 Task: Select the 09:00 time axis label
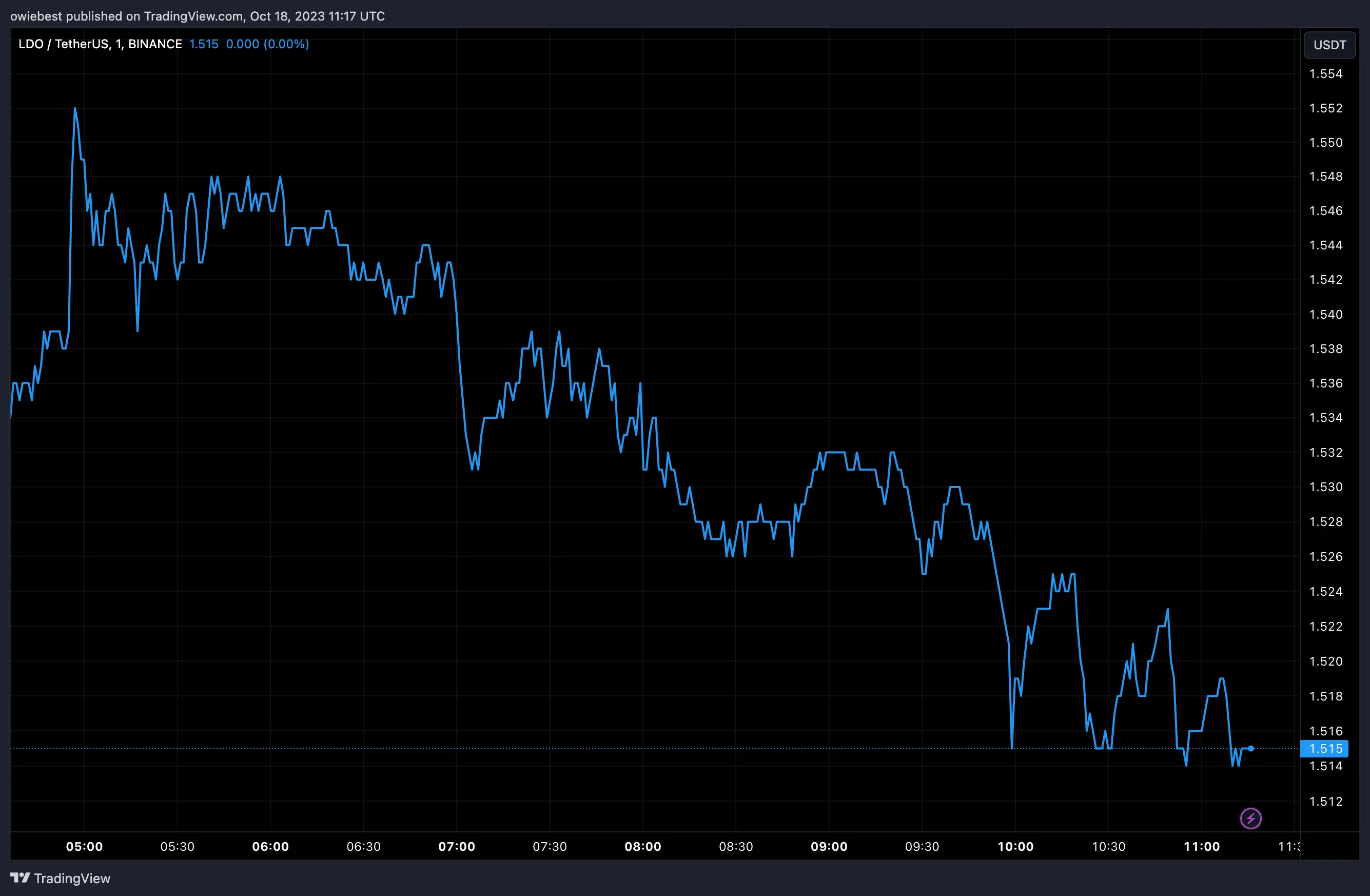pyautogui.click(x=829, y=846)
